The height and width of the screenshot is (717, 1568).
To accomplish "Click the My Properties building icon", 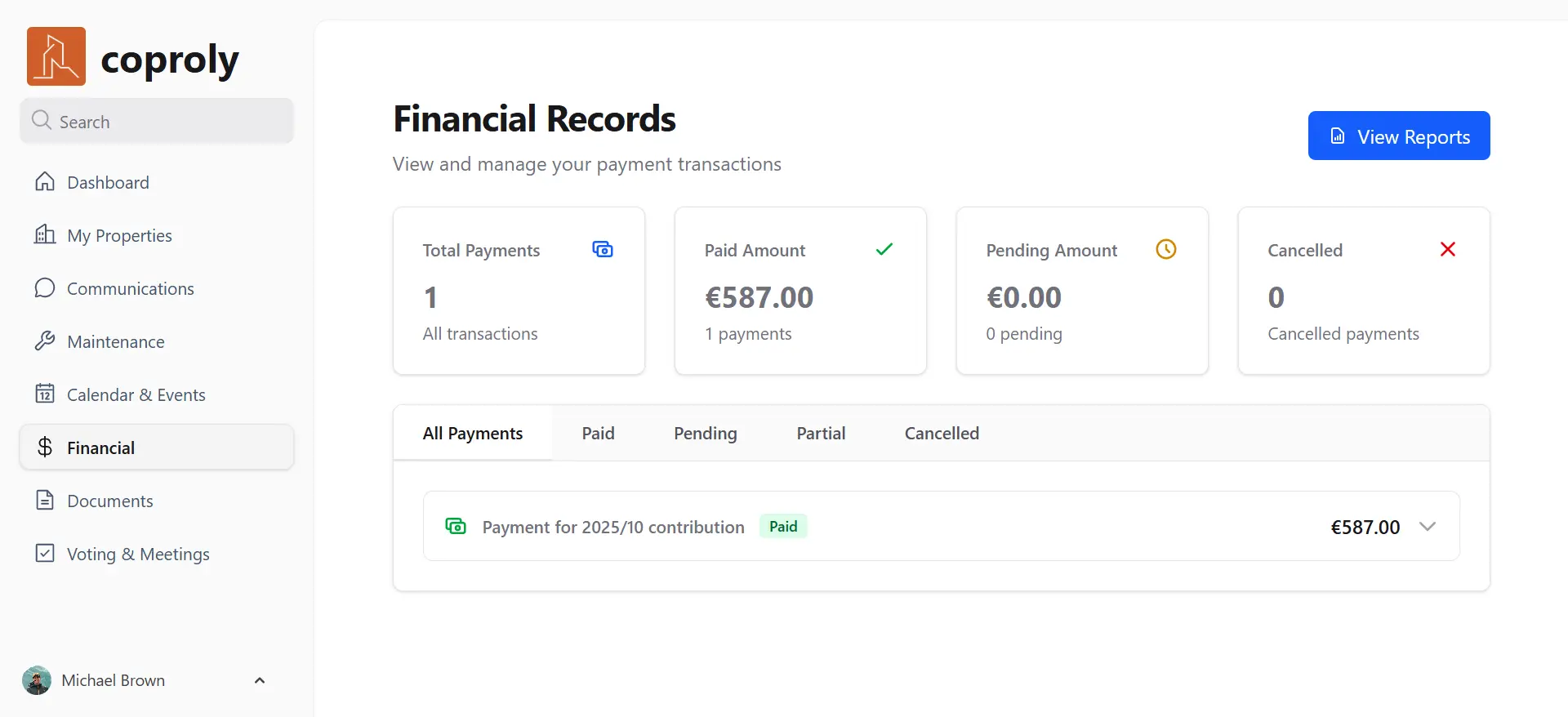I will tap(45, 234).
